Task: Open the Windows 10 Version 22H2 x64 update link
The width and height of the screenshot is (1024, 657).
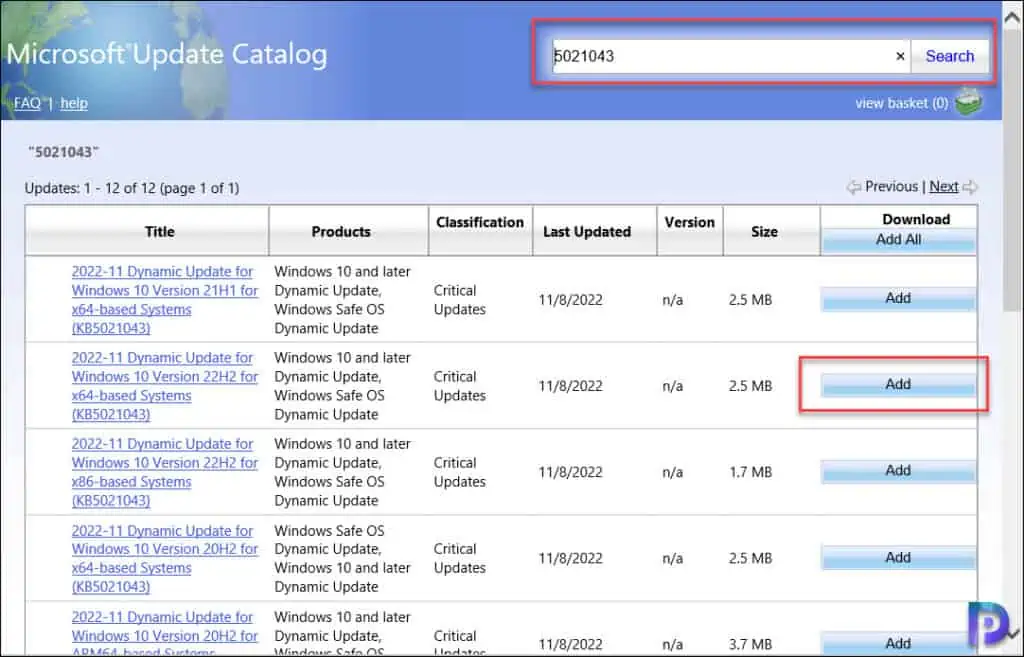Action: click(165, 386)
